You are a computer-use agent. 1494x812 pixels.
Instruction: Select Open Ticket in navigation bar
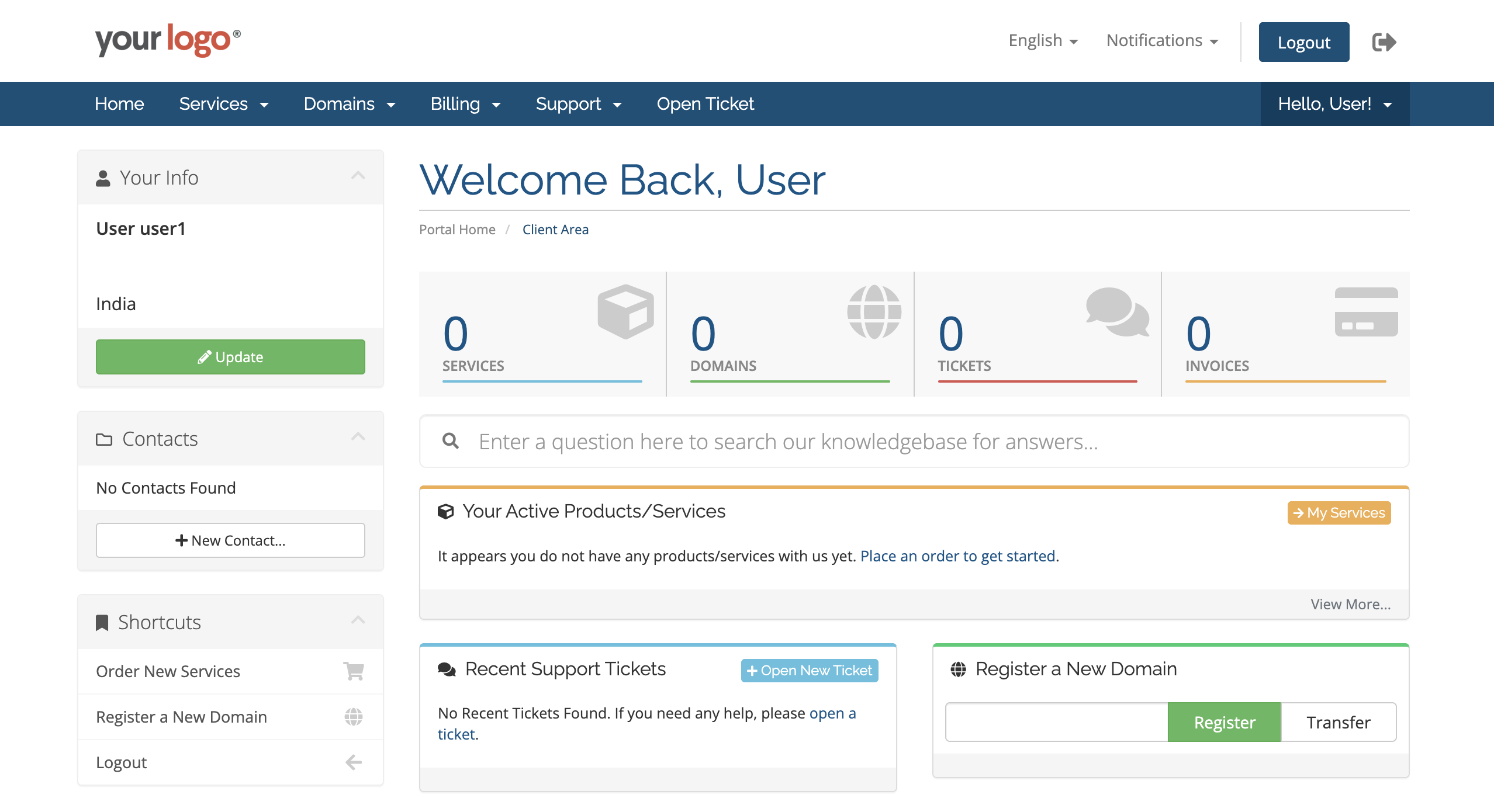705,104
